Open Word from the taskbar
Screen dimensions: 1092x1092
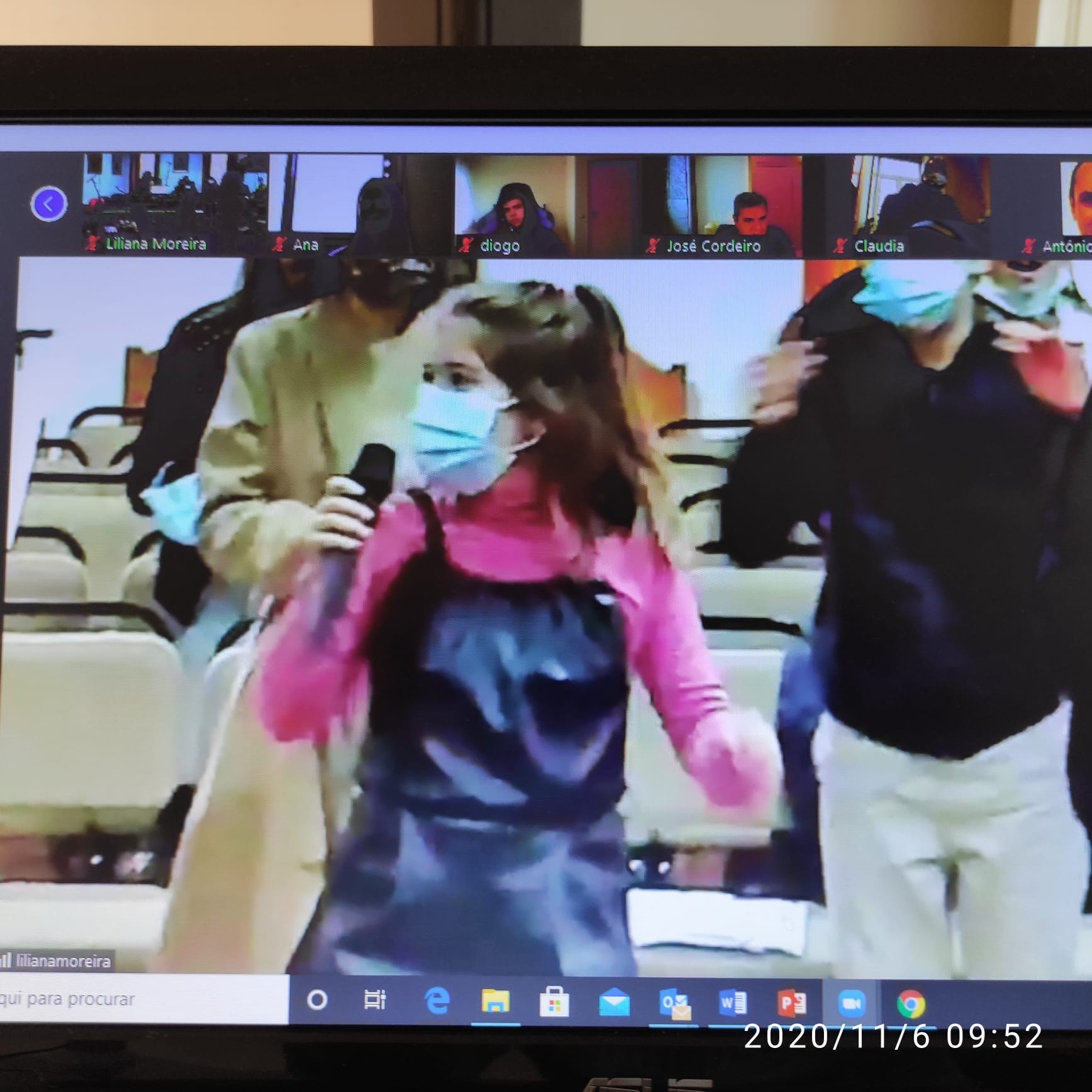click(733, 1003)
